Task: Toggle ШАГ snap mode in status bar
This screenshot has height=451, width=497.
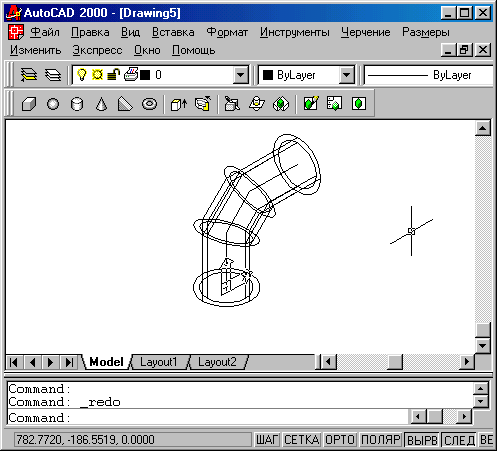Action: tap(267, 440)
